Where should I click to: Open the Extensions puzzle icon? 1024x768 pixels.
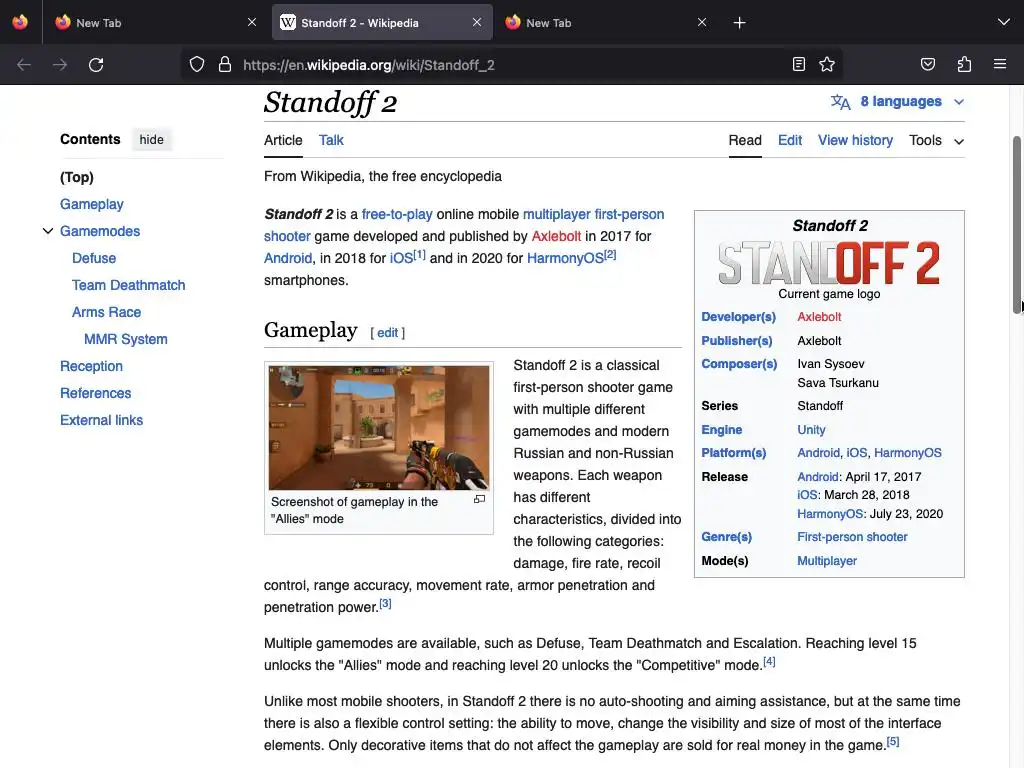(964, 65)
